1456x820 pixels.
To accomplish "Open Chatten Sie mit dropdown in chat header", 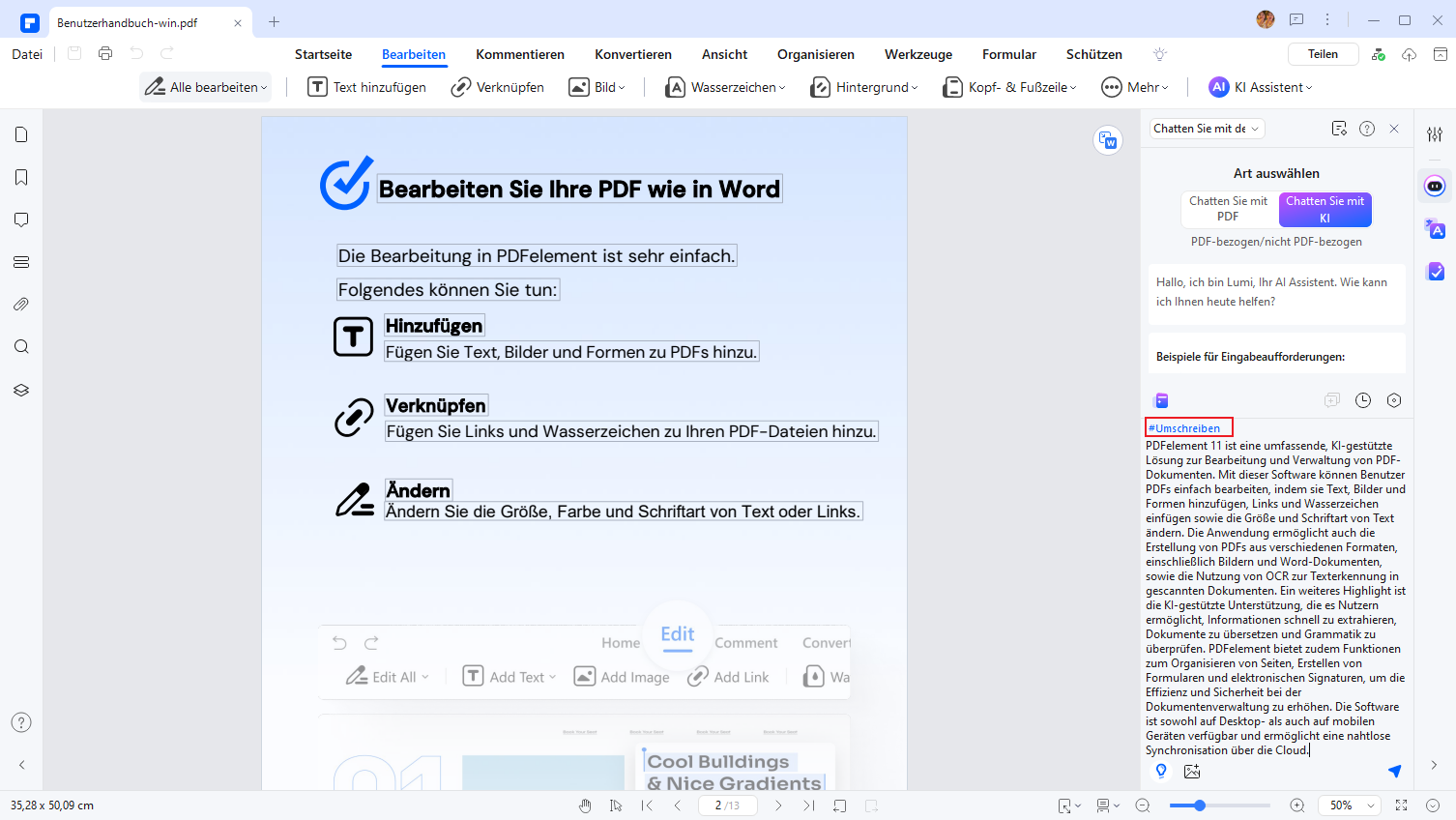I will 1207,129.
